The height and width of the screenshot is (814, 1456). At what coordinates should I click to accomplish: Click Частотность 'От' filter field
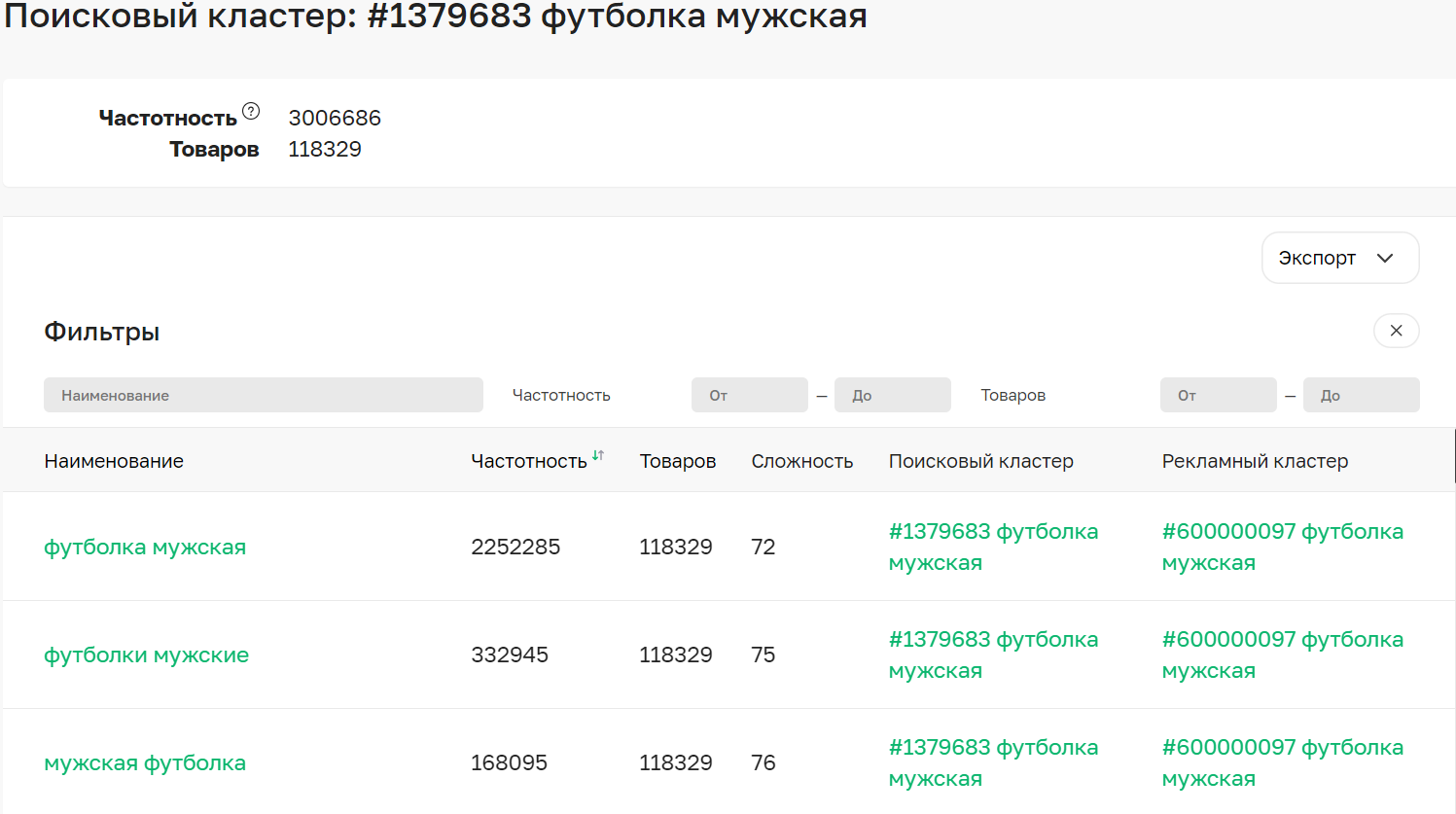click(x=750, y=395)
